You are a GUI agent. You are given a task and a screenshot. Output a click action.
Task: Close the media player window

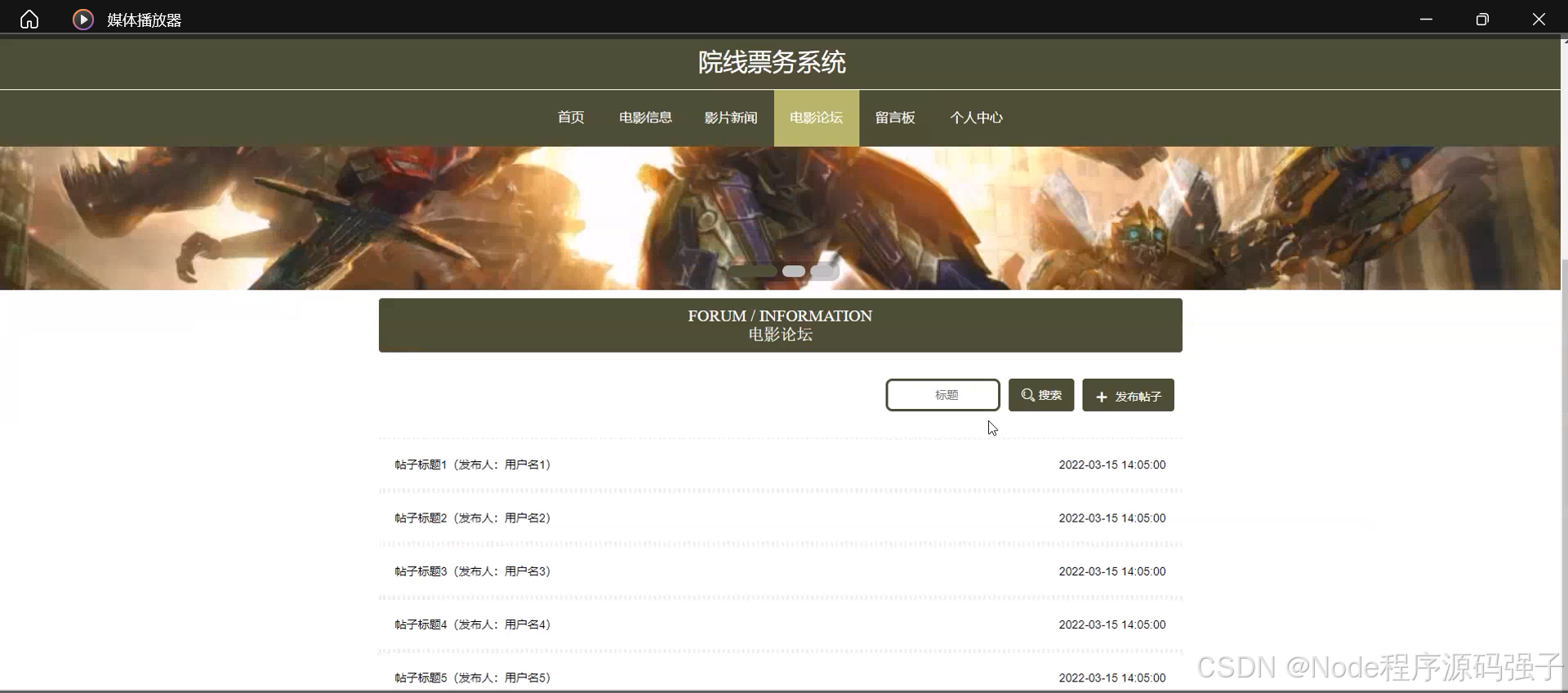[1539, 20]
